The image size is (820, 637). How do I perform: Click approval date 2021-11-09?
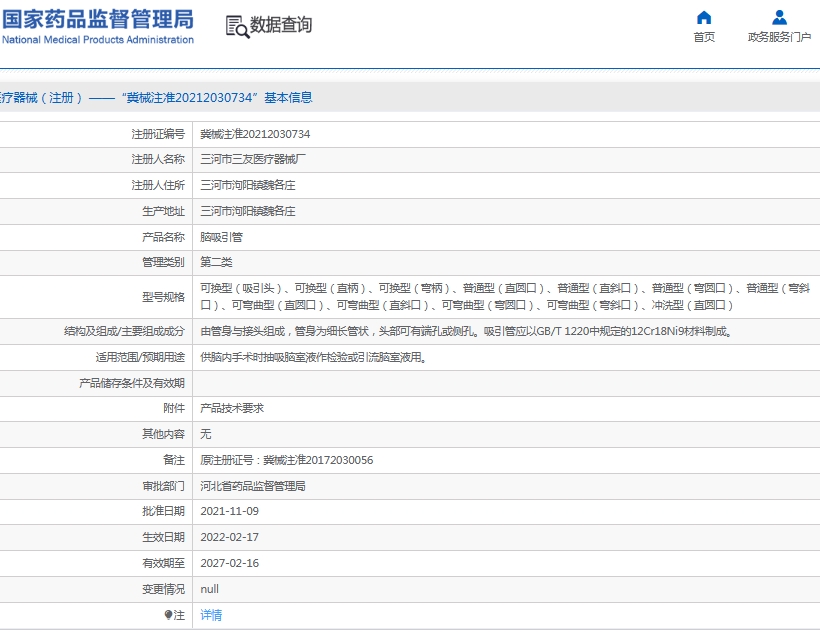230,511
